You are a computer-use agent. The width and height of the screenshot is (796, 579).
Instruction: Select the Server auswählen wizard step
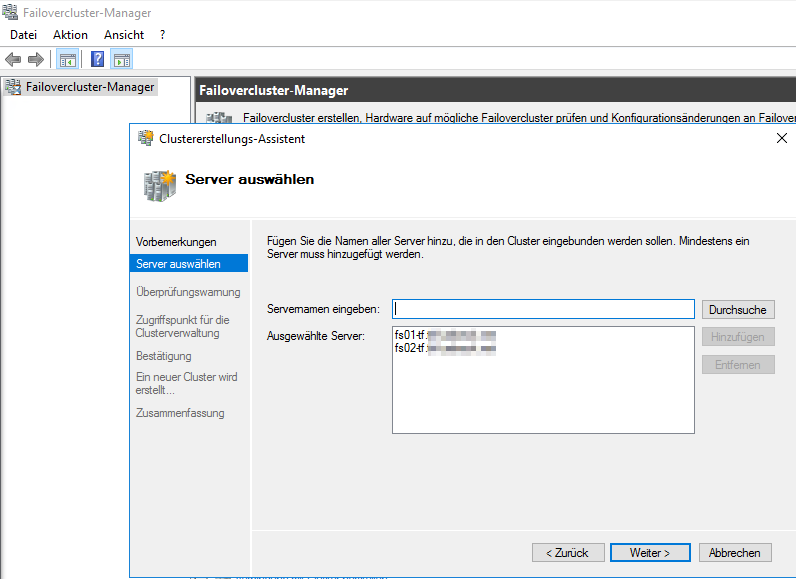coord(189,264)
